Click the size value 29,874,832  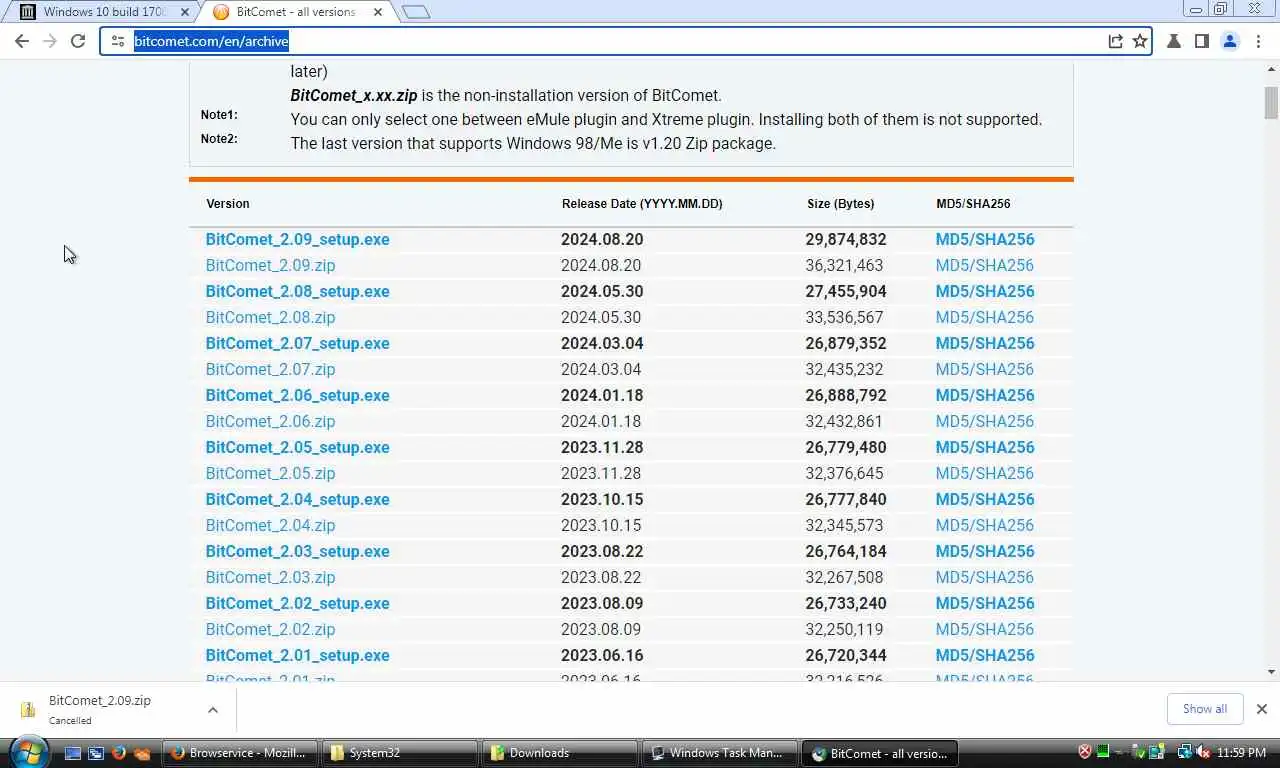click(846, 239)
